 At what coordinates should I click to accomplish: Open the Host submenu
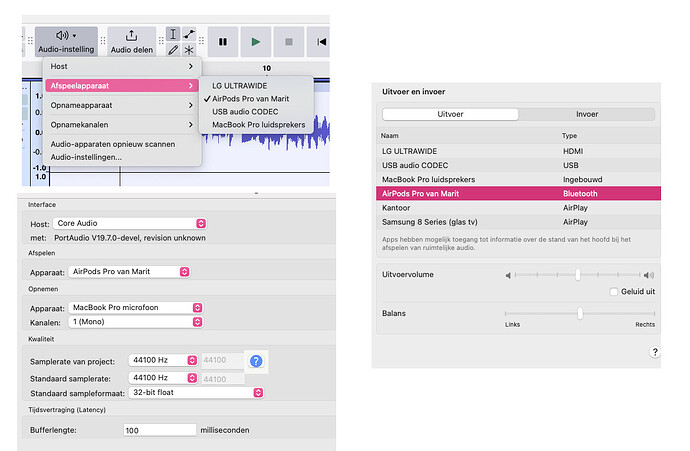coord(122,66)
